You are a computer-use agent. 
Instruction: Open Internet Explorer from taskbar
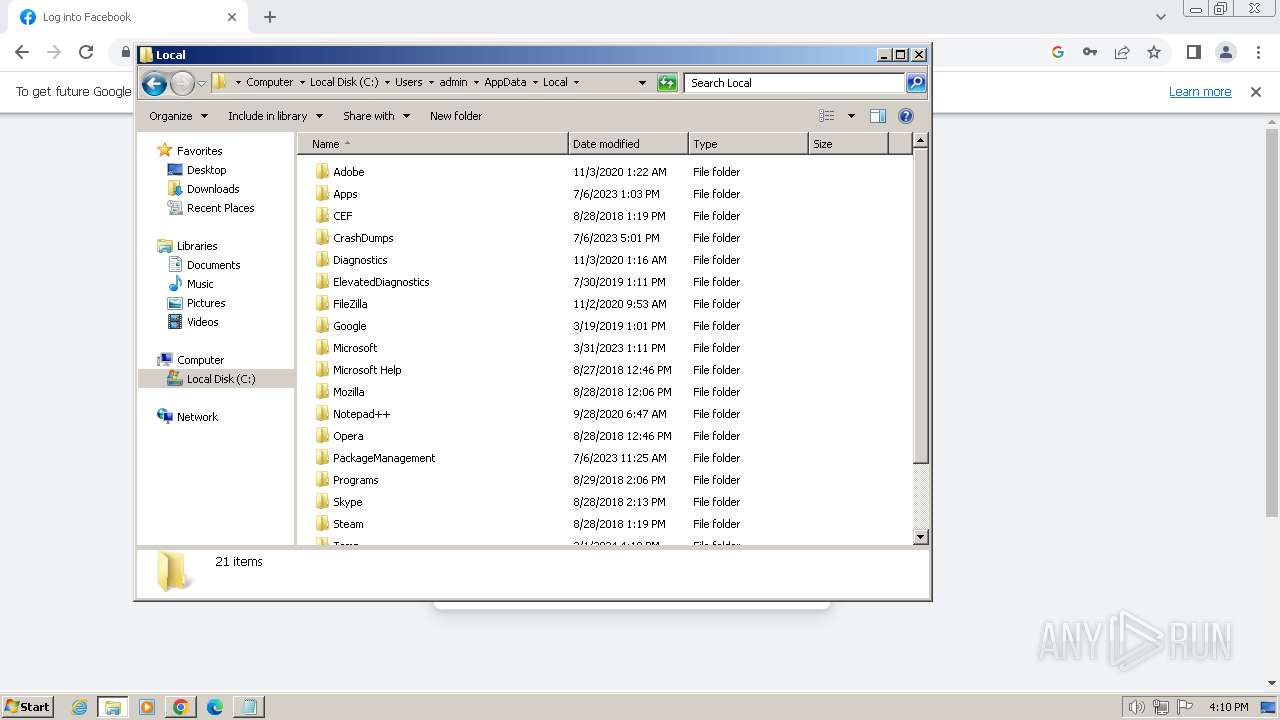pos(79,707)
